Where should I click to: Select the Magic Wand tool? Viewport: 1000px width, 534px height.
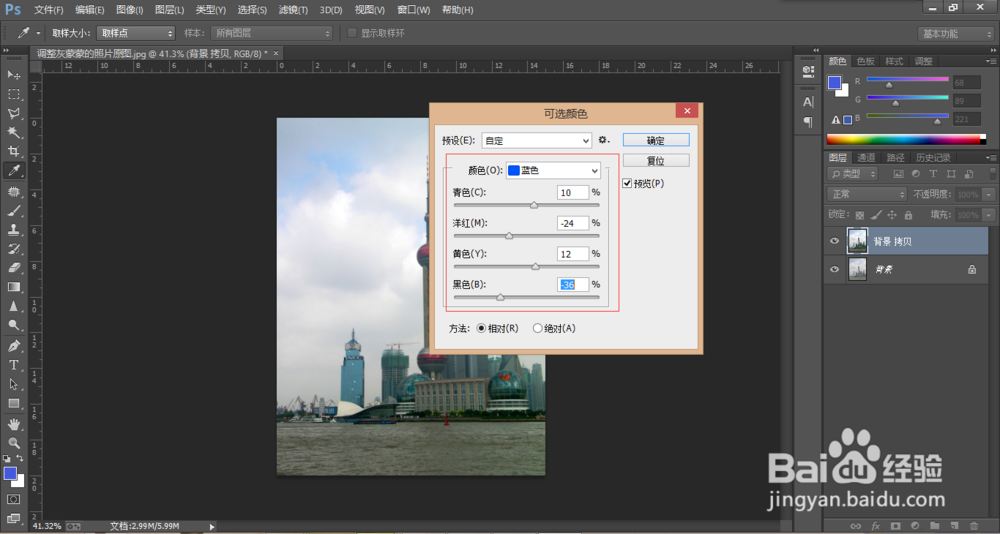[x=13, y=132]
